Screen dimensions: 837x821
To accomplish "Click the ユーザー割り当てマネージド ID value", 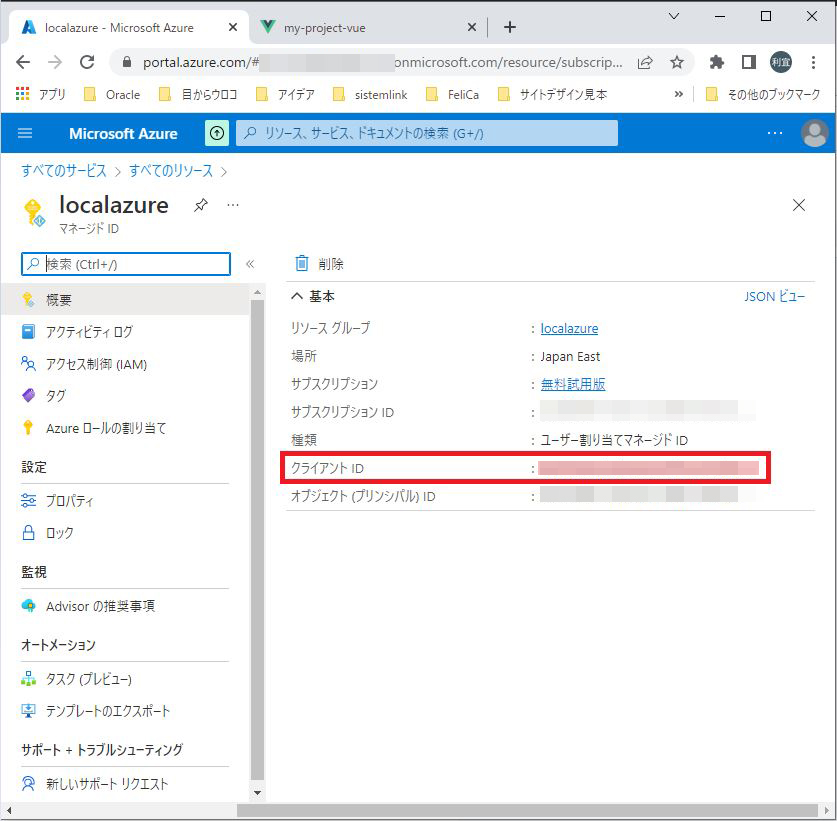I will pyautogui.click(x=614, y=440).
